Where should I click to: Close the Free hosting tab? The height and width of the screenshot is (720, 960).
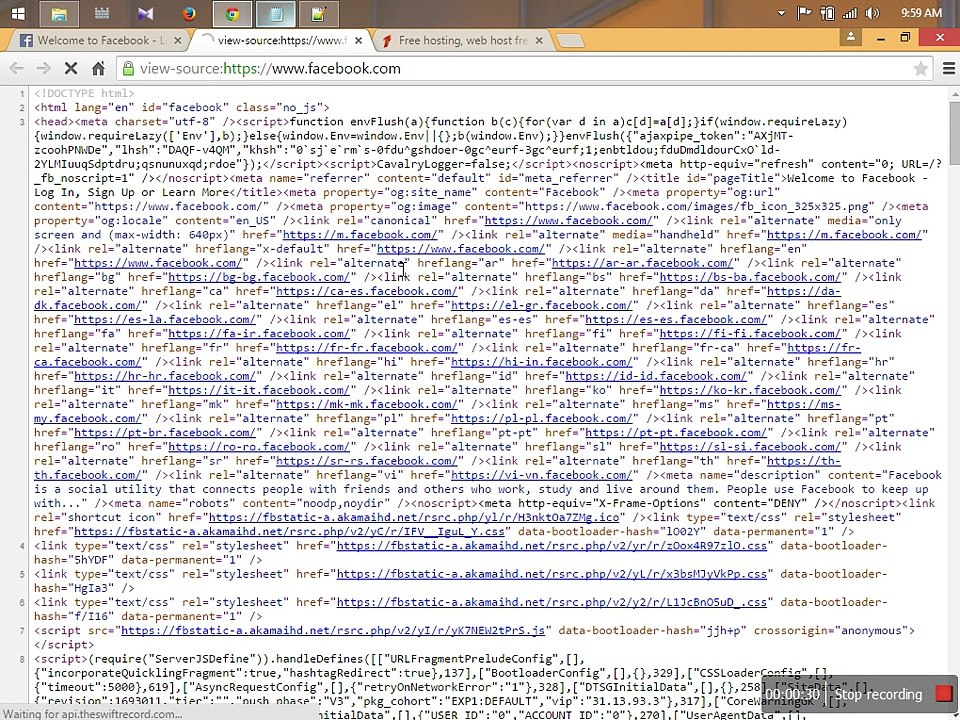click(x=539, y=40)
